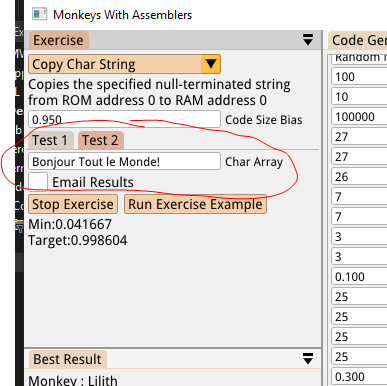This screenshot has height=386, width=387.
Task: Open the Copy Char String dropdown
Action: [x=124, y=64]
